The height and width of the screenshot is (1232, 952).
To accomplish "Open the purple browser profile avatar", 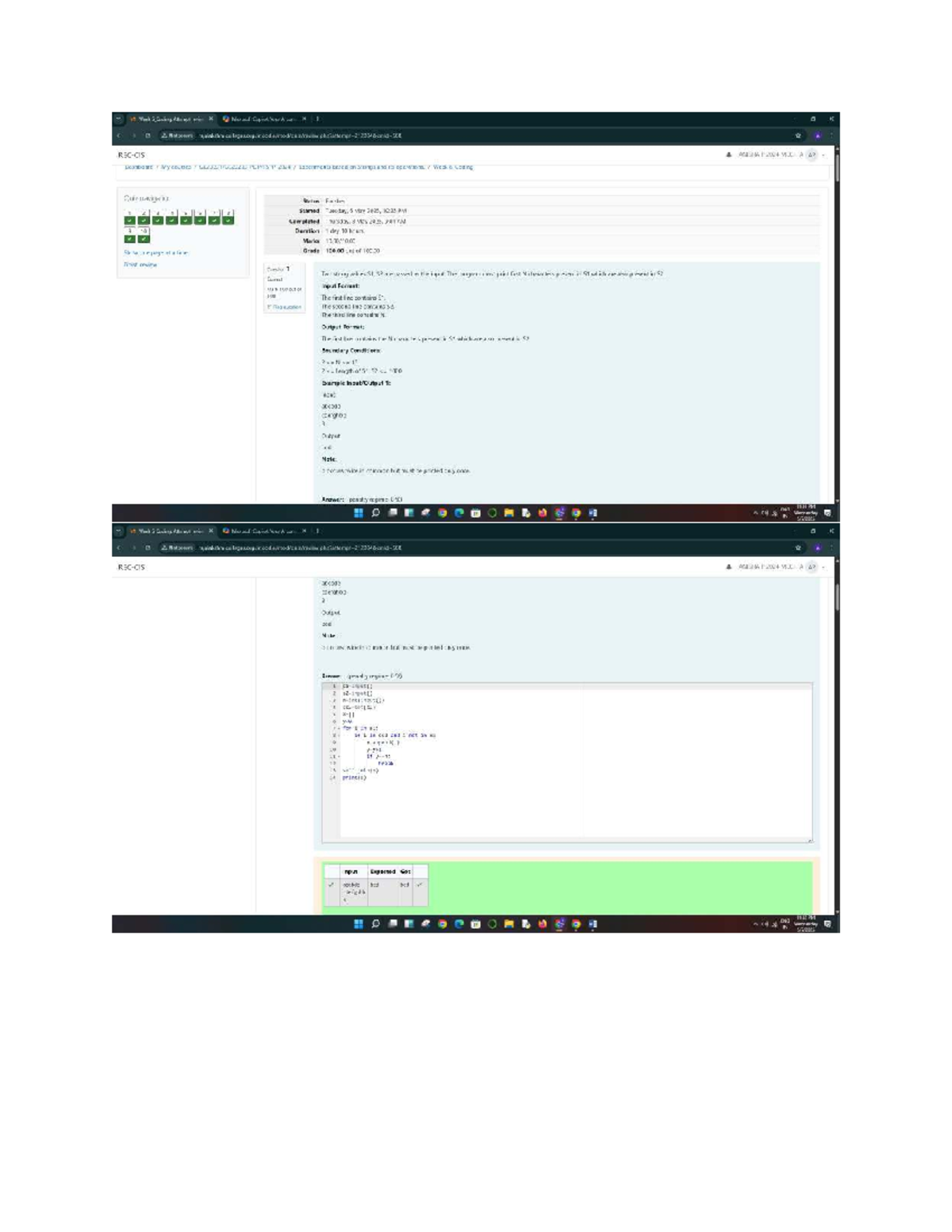I will click(817, 136).
